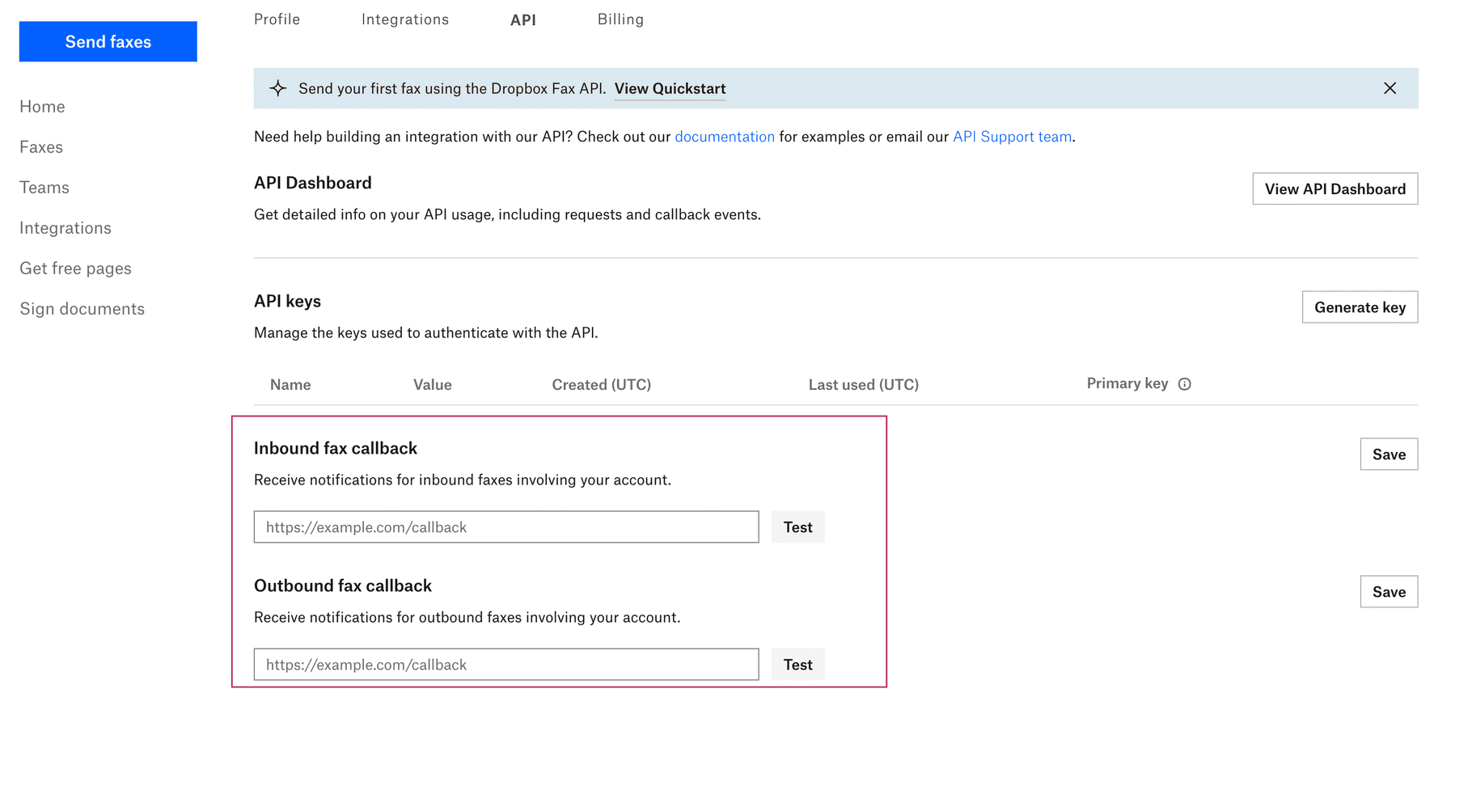This screenshot has height=812, width=1472.
Task: Test the Inbound fax callback URL
Action: coord(797,527)
